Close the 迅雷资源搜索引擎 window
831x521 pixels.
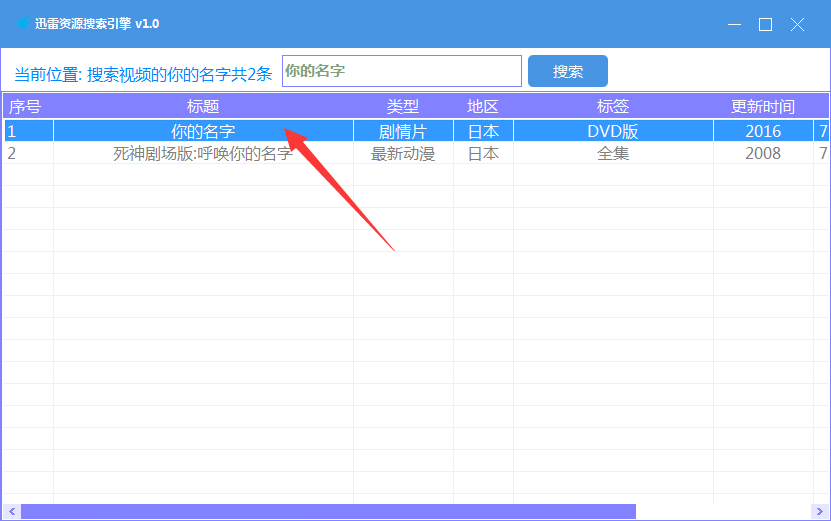(x=797, y=24)
